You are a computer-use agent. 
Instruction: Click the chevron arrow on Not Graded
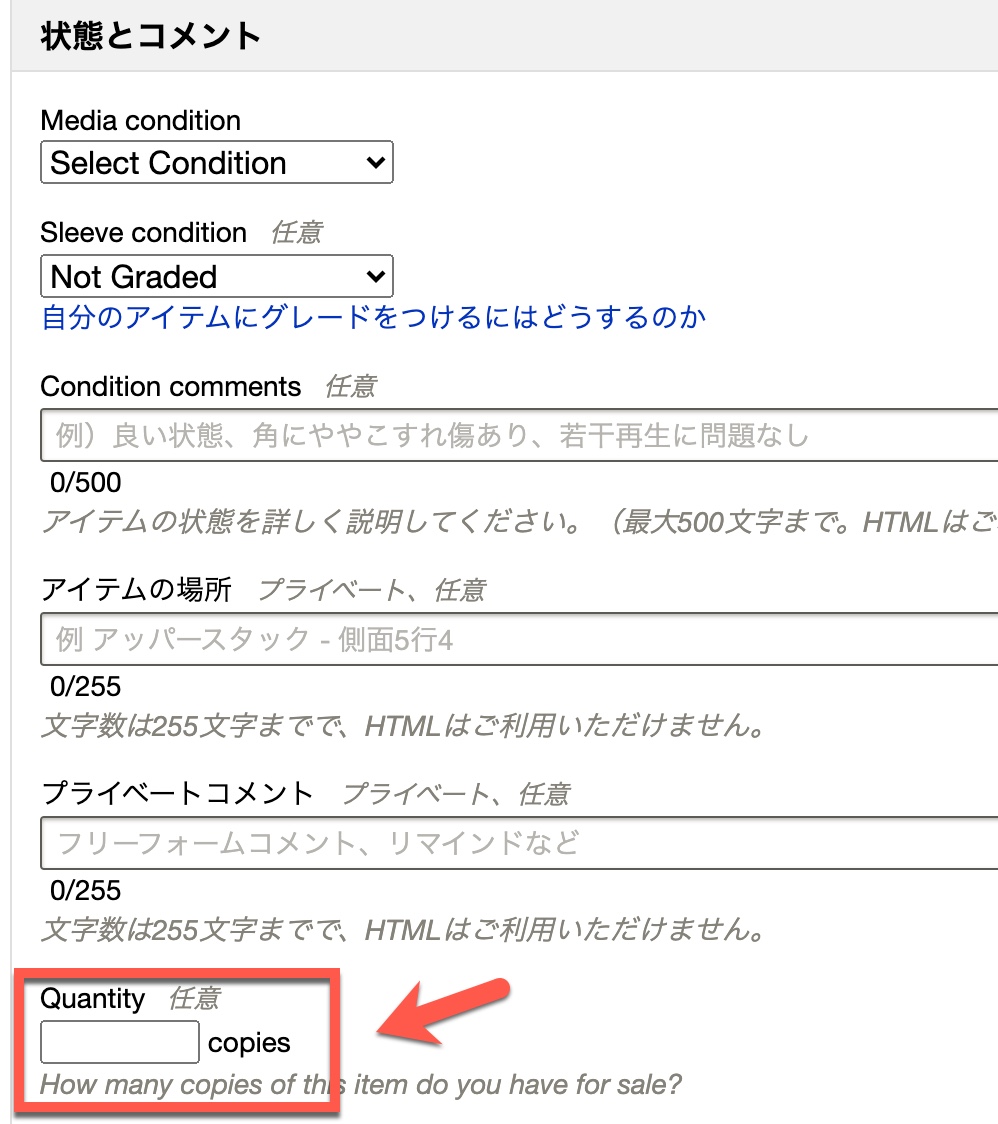click(375, 276)
